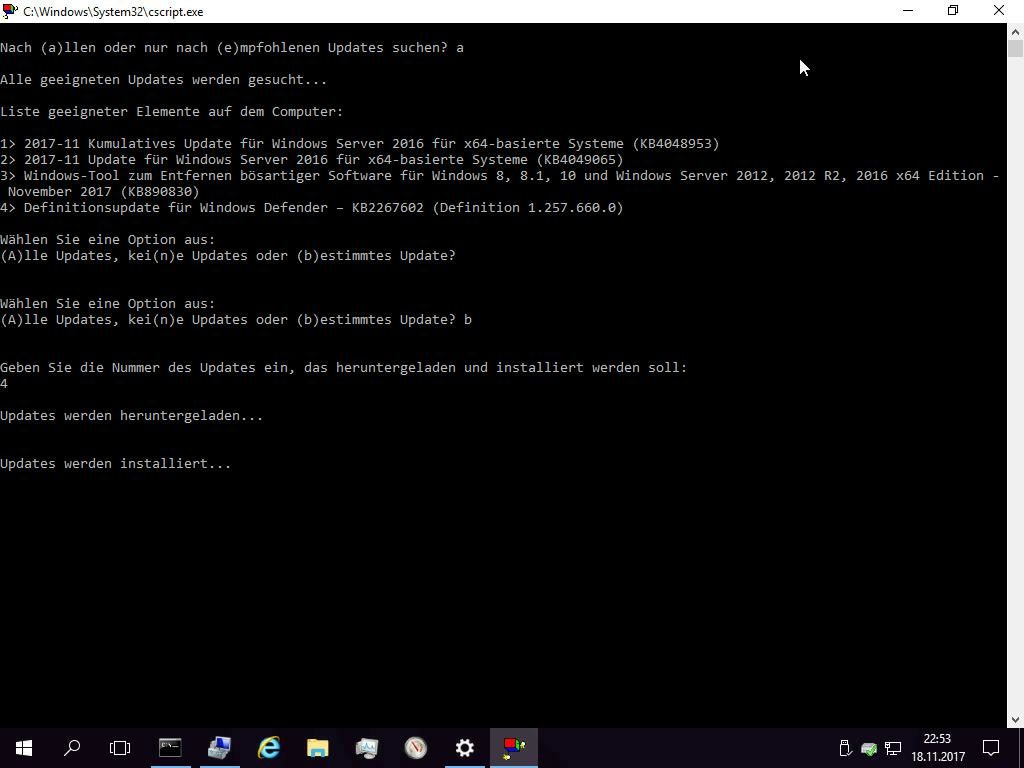
Task: Click the round compass-like taskbar icon
Action: click(416, 747)
